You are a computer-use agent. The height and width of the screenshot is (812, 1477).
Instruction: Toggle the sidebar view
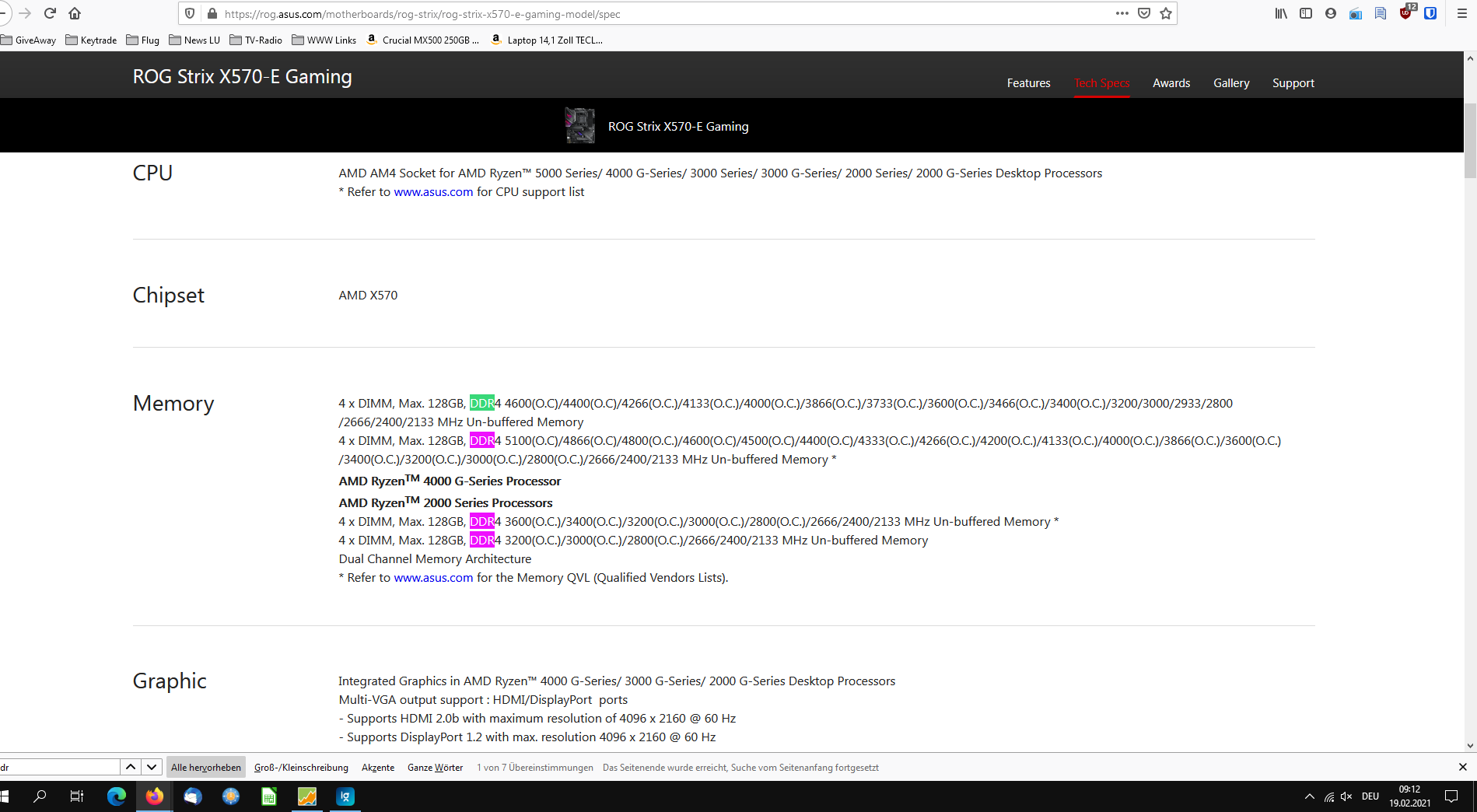click(1305, 13)
